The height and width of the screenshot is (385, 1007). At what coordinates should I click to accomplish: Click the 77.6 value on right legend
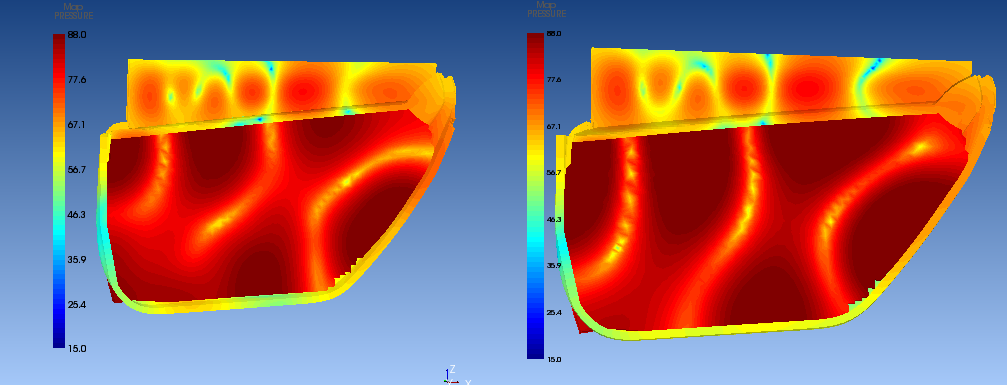[x=553, y=80]
